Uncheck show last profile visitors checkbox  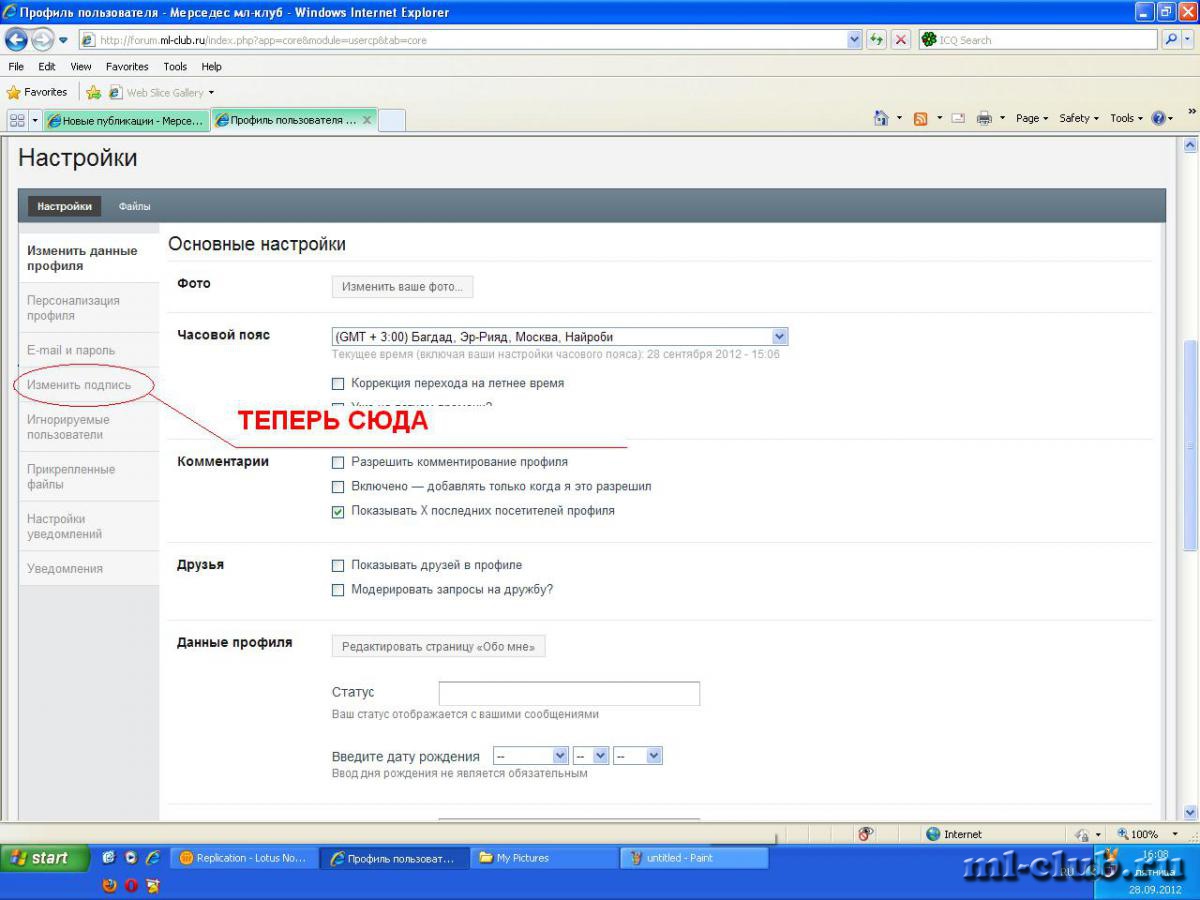click(x=338, y=511)
